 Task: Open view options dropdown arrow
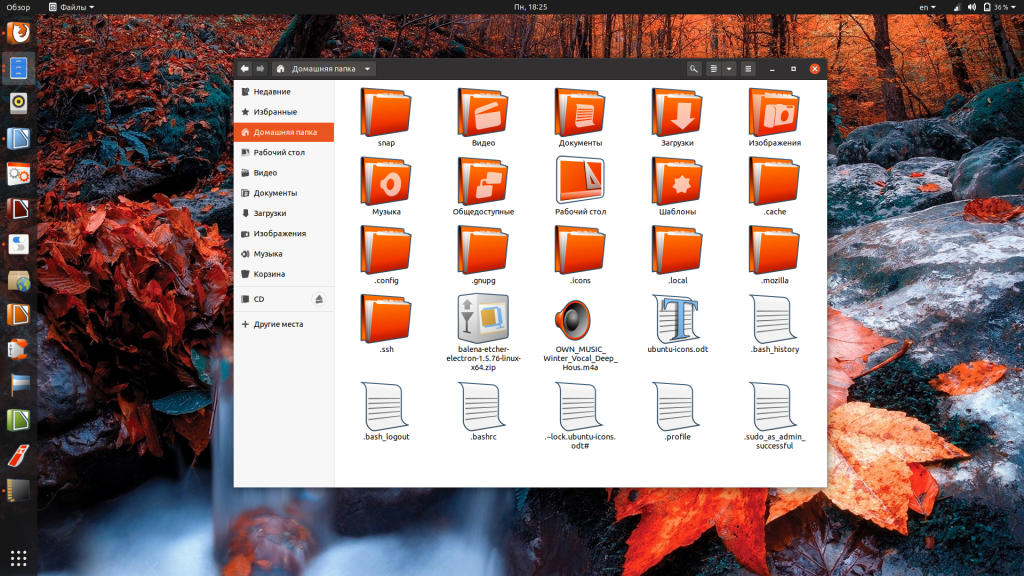pyautogui.click(x=729, y=69)
